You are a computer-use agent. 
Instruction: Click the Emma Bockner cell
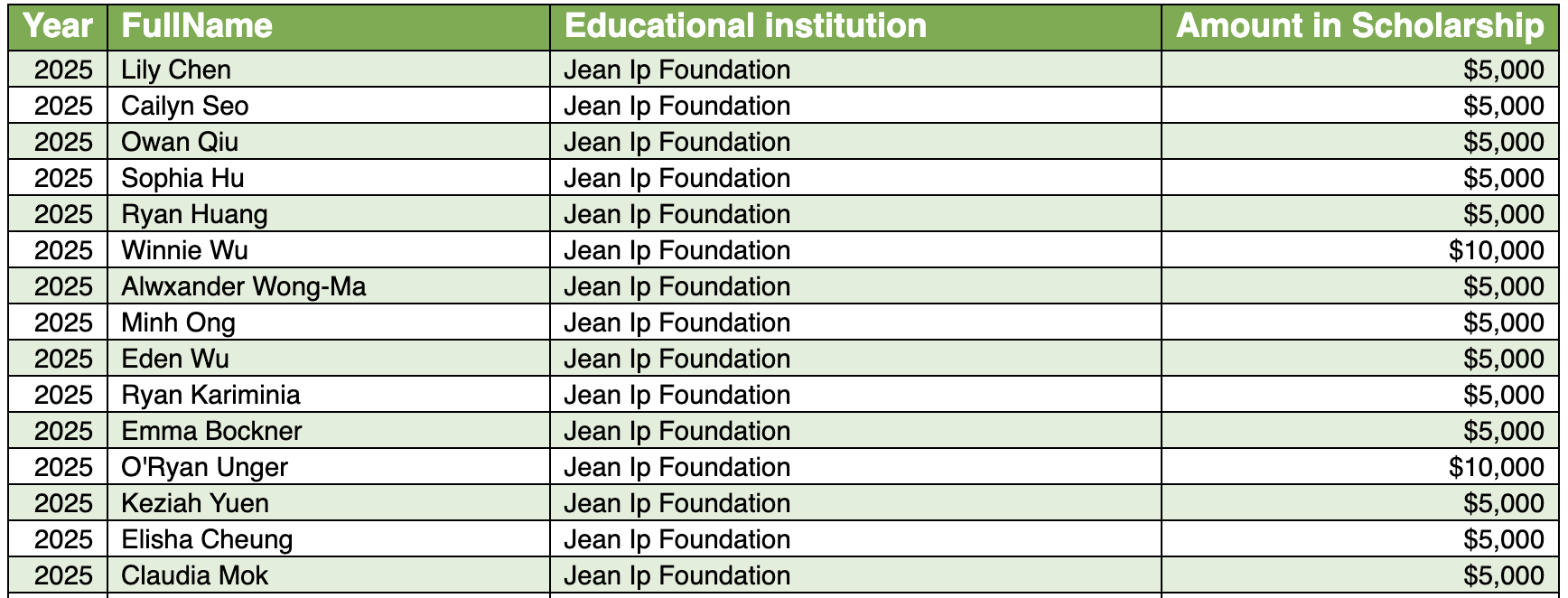tap(211, 431)
